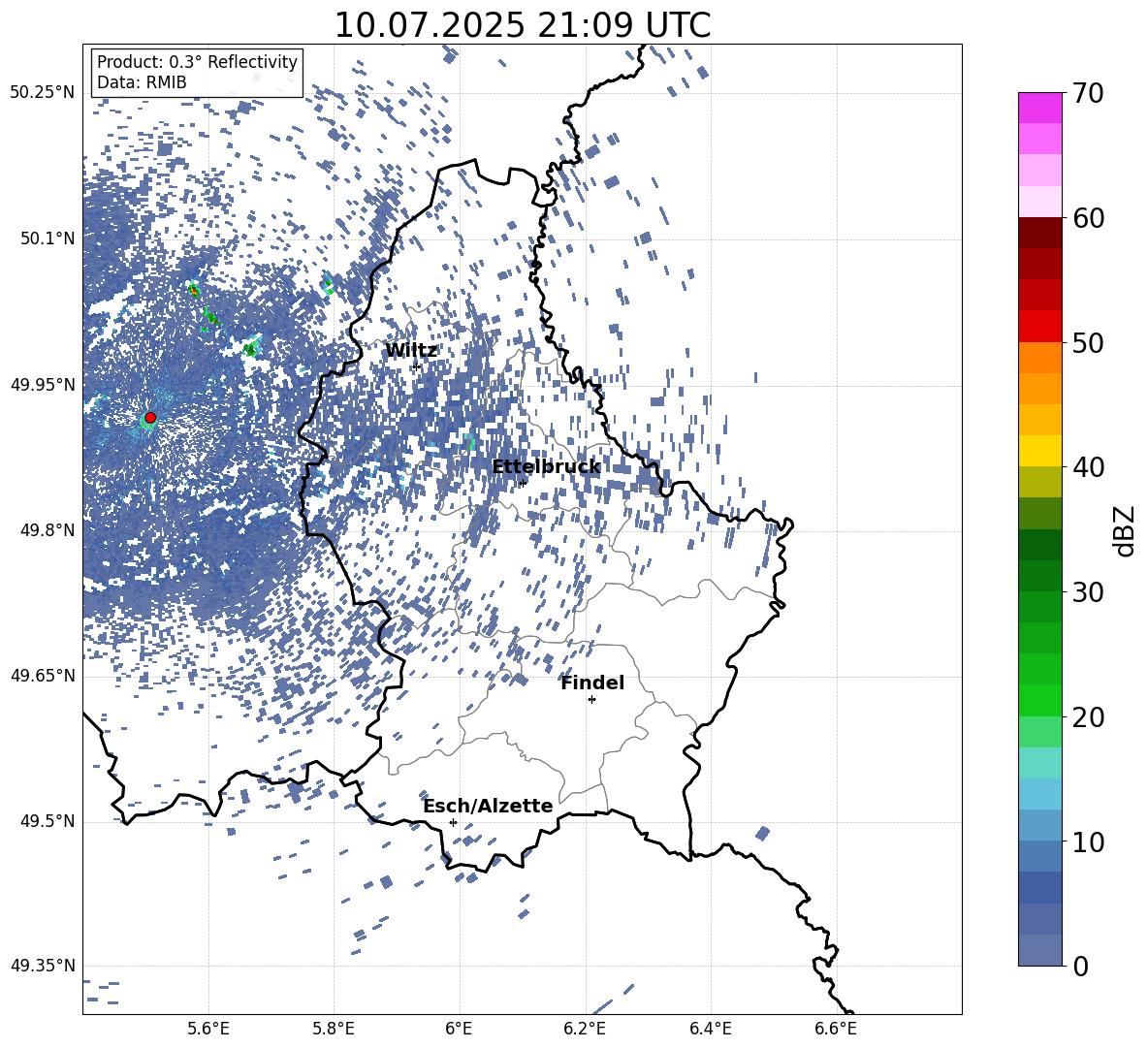Image resolution: width=1148 pixels, height=1048 pixels.
Task: Click the 6°E longitude label
Action: (459, 1029)
